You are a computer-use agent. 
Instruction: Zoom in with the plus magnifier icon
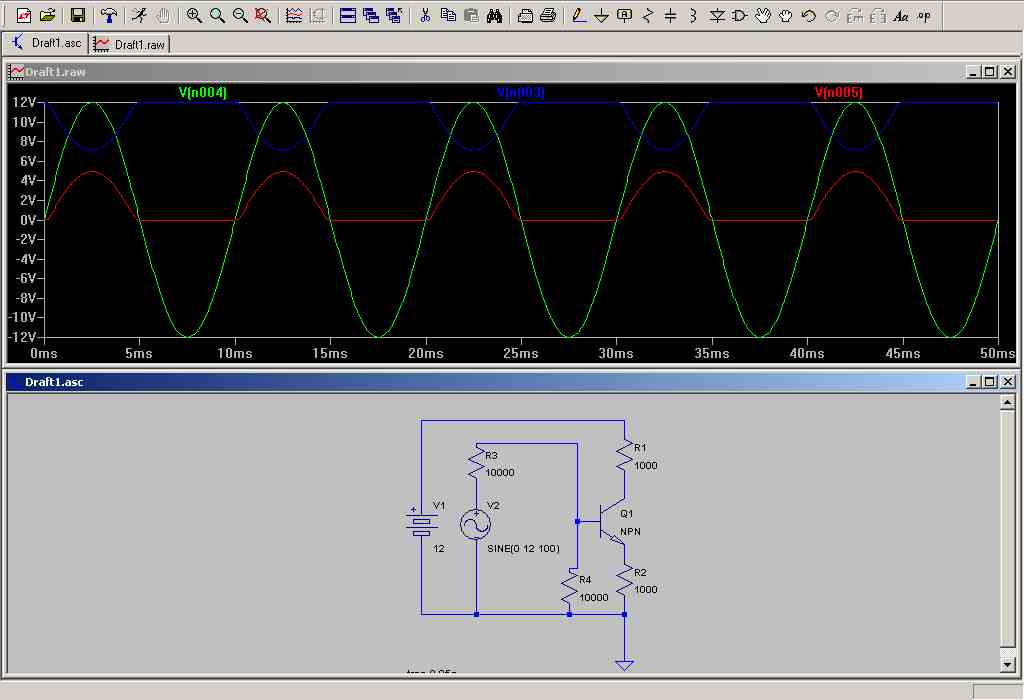194,15
